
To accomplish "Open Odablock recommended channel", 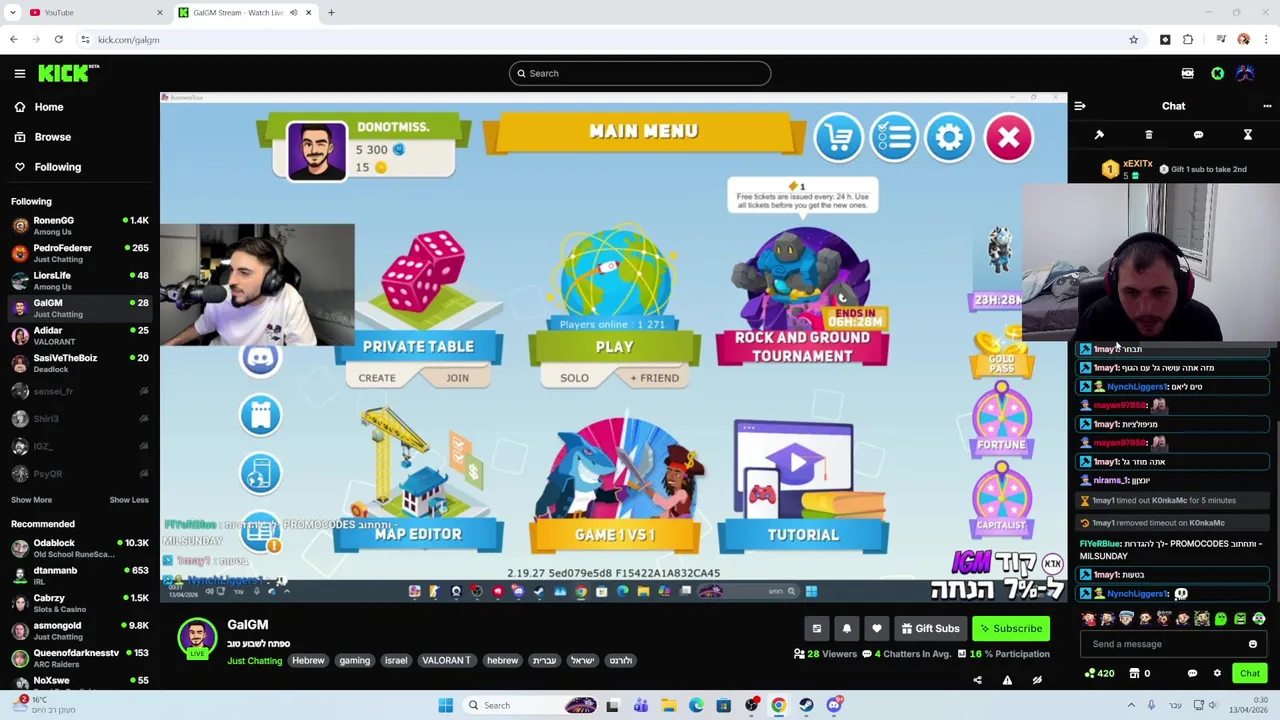I will click(80, 548).
